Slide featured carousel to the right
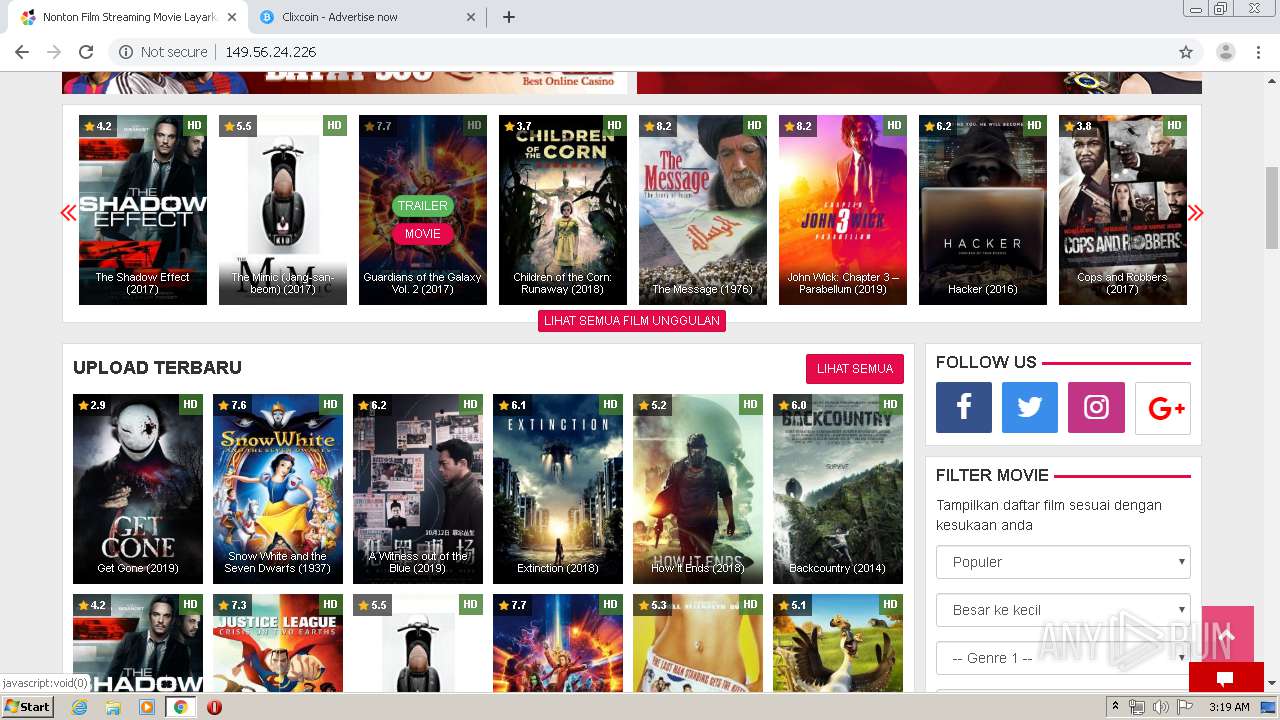This screenshot has width=1280, height=720. tap(1196, 212)
